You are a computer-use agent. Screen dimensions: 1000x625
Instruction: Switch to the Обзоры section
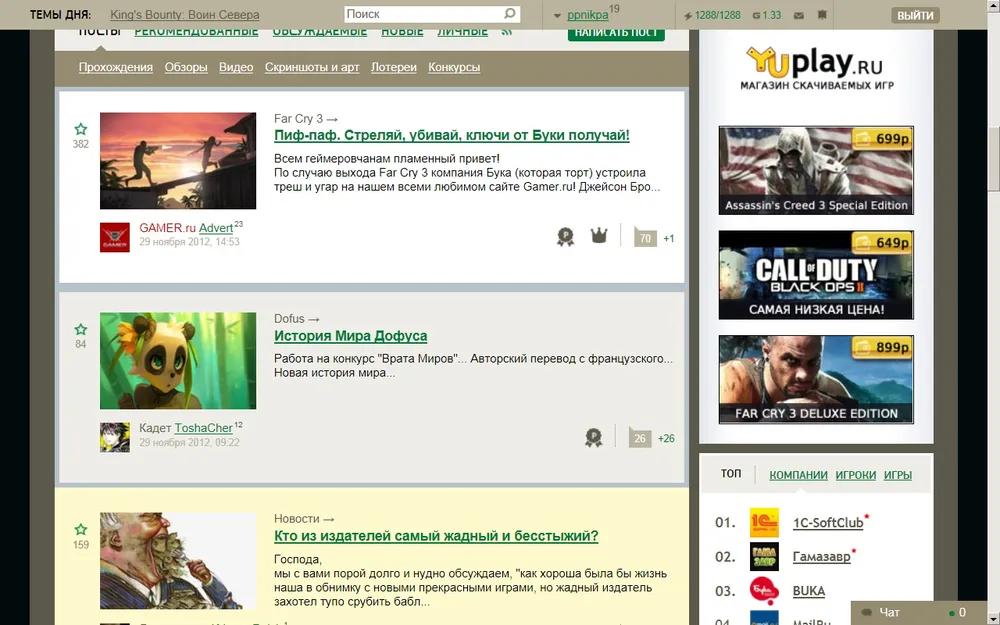click(186, 67)
